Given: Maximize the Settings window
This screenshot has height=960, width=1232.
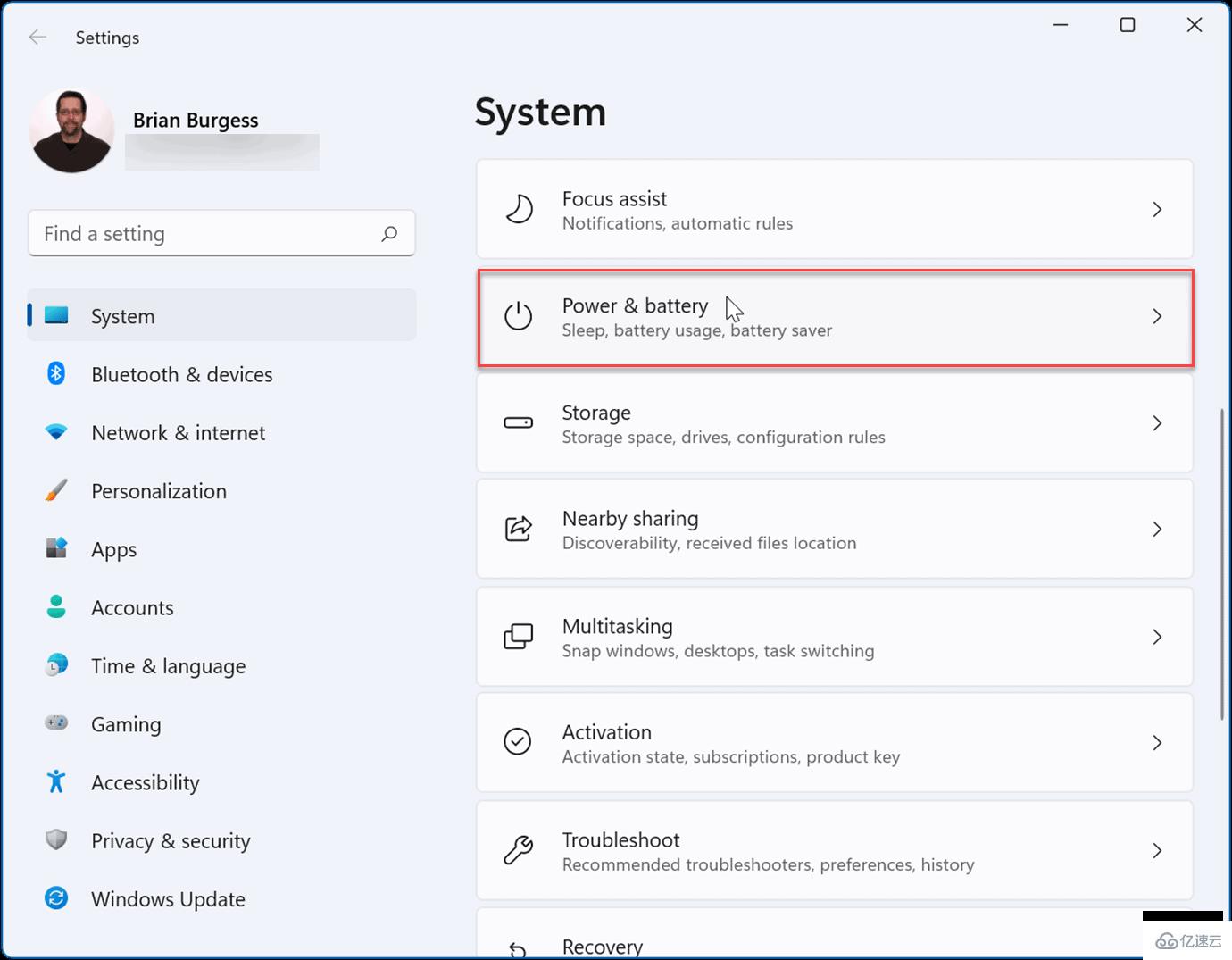Looking at the screenshot, I should (1128, 25).
